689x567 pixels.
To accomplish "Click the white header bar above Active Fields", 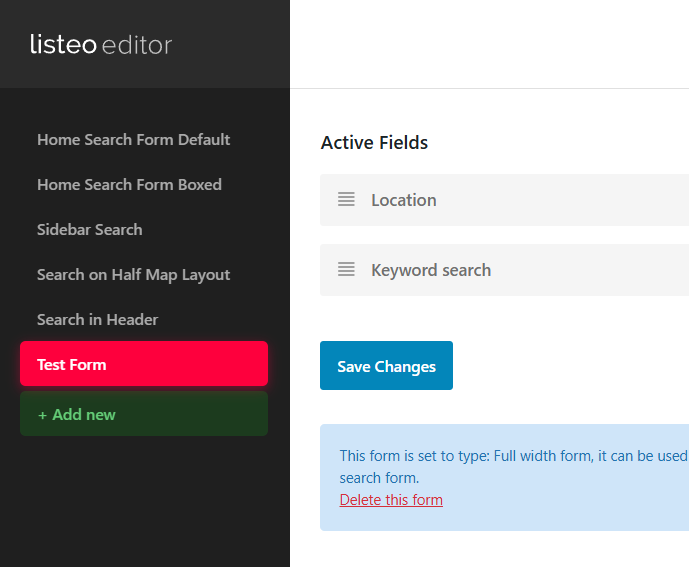I will point(489,45).
